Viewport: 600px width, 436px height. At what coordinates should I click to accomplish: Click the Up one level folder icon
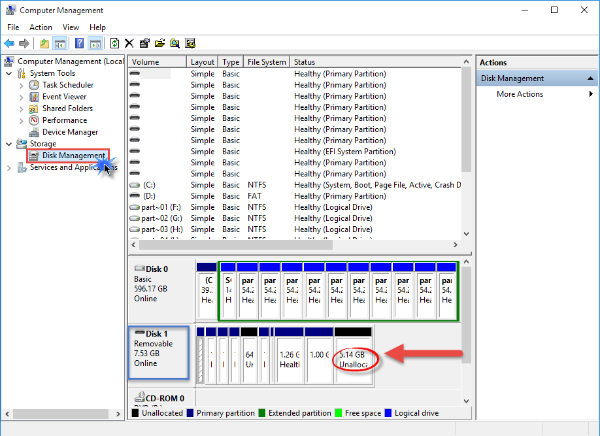click(44, 43)
